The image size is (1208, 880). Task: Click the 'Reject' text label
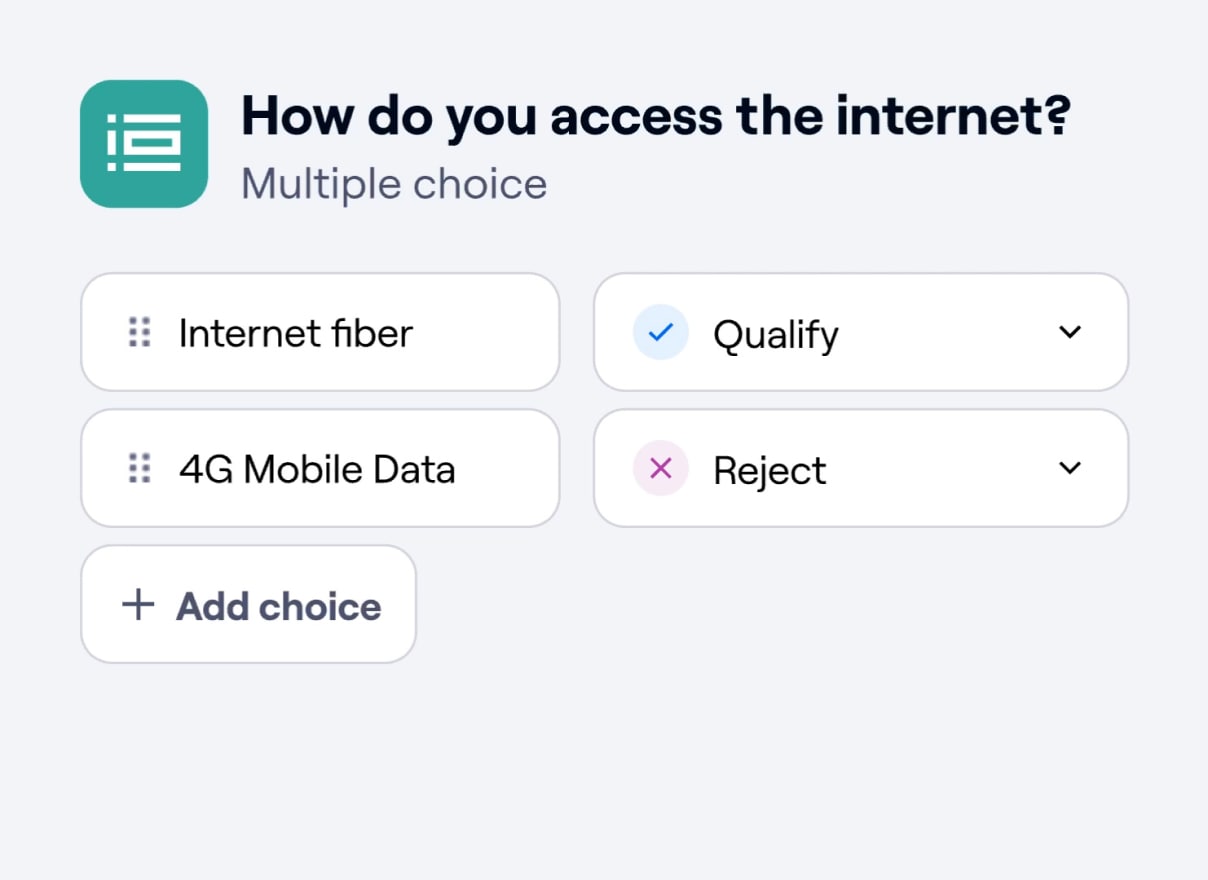pyautogui.click(x=769, y=470)
